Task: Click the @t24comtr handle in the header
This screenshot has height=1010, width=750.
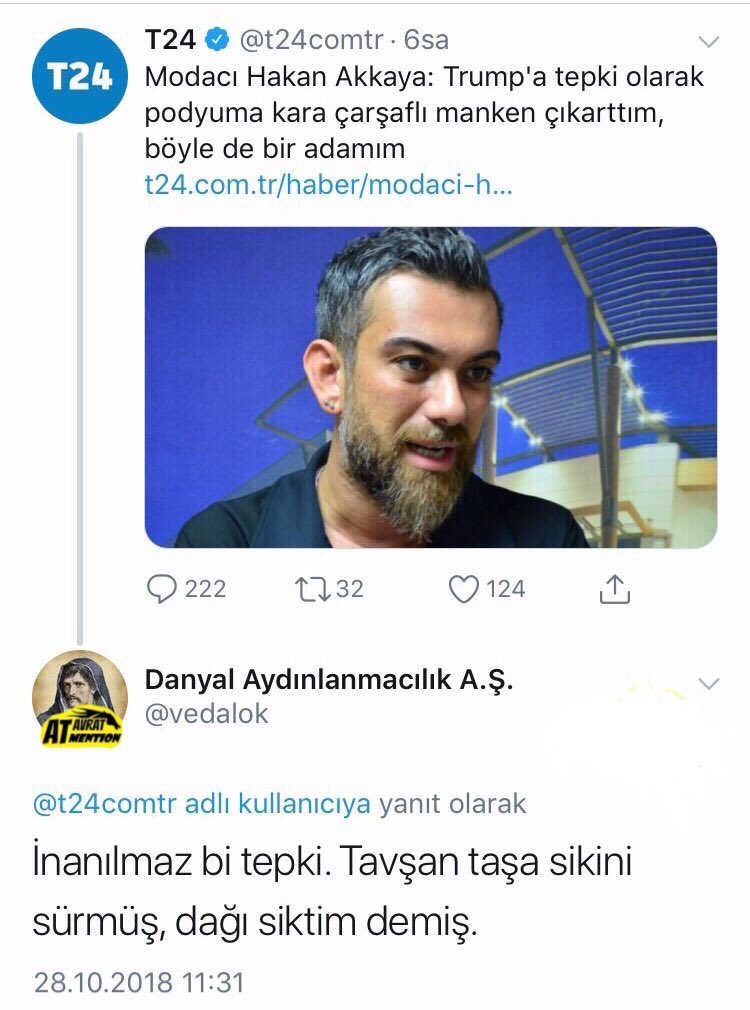Action: 311,40
